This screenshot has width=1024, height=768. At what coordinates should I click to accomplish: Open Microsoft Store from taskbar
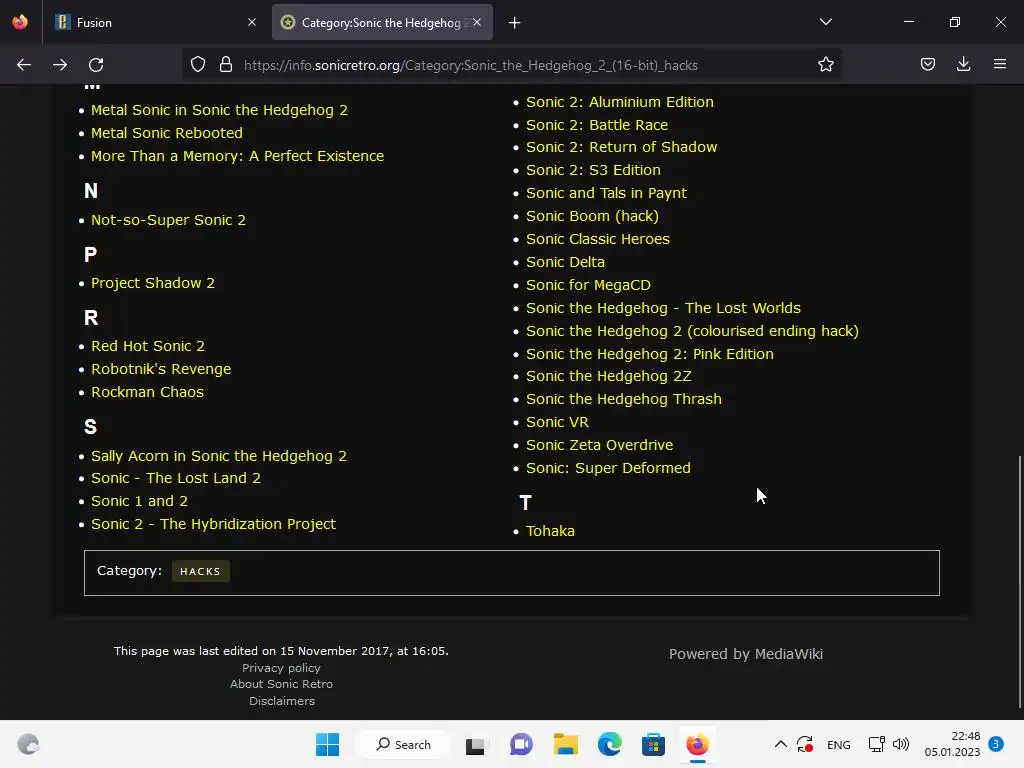[x=653, y=744]
